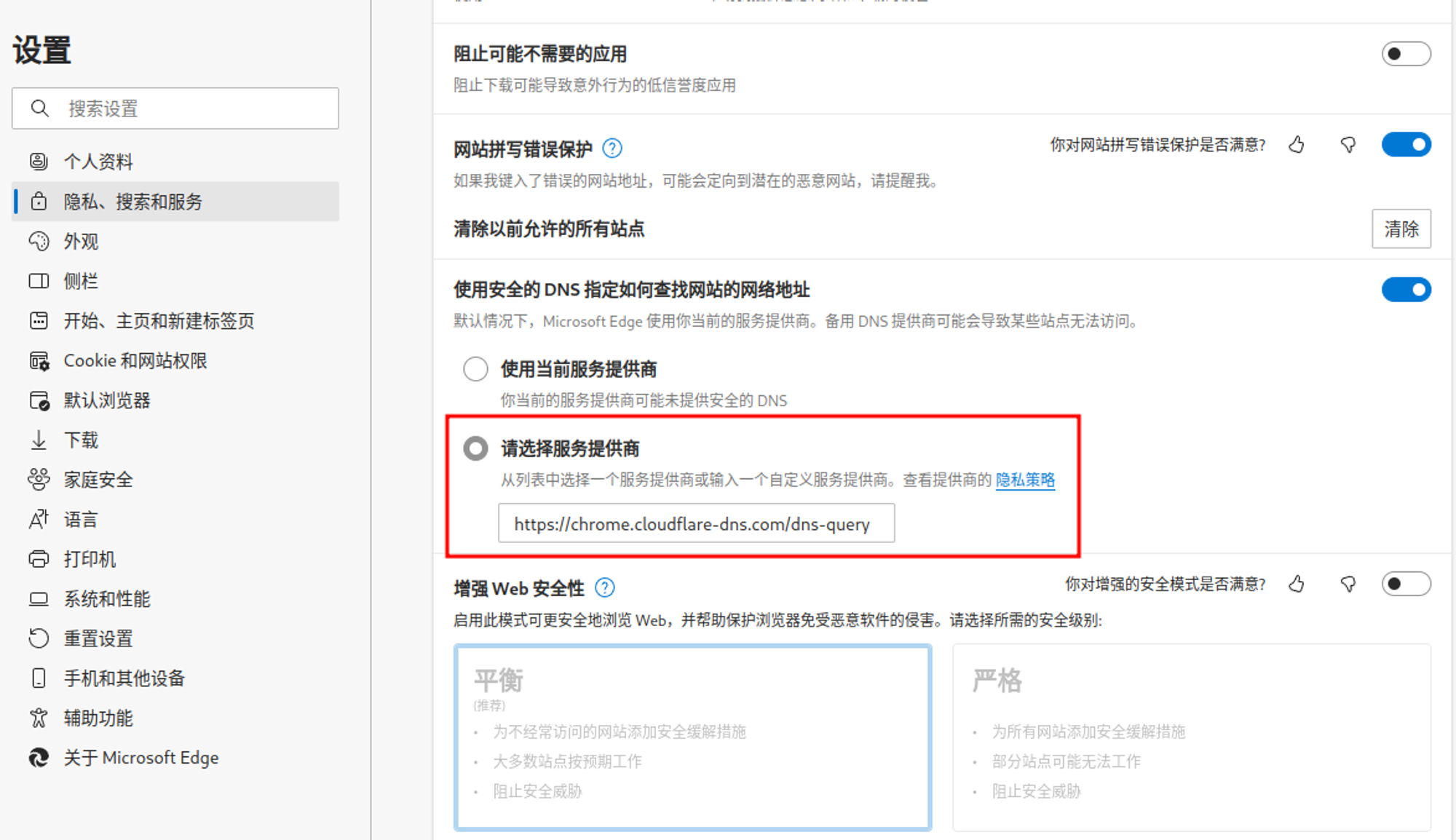Screen dimensions: 1456x840
Task: Click thumbs-down icon for typo protection feedback
Action: pos(1348,145)
